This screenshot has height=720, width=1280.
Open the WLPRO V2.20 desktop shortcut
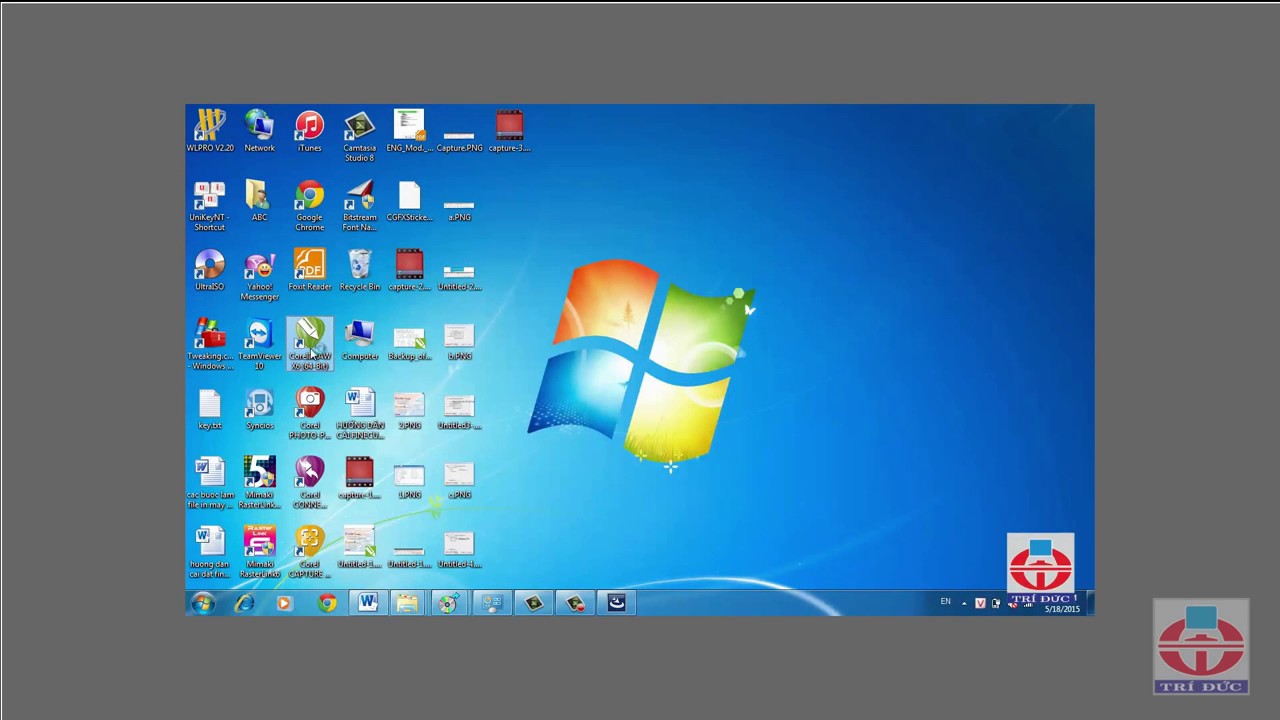(210, 131)
